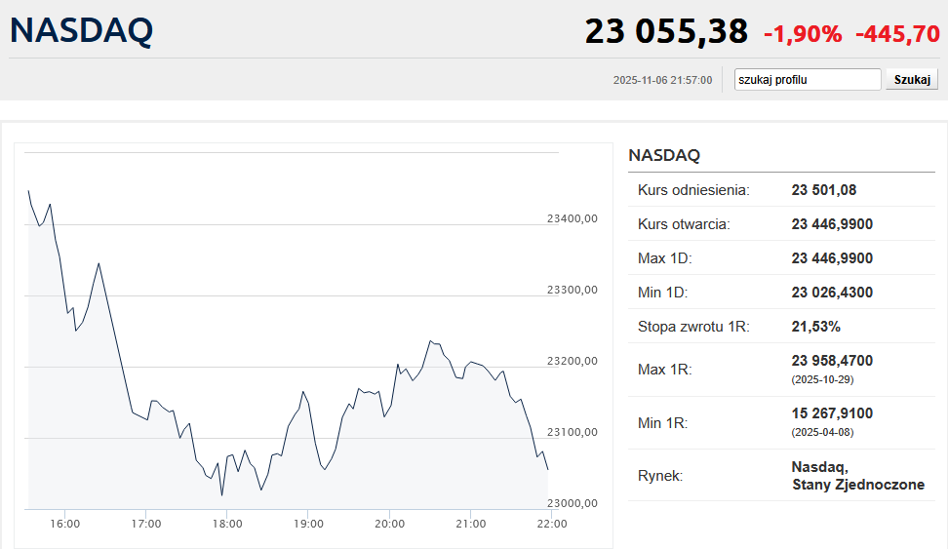Viewport: 948px width, 549px height.
Task: Click the 18:00 label on chart time axis
Action: [227, 523]
